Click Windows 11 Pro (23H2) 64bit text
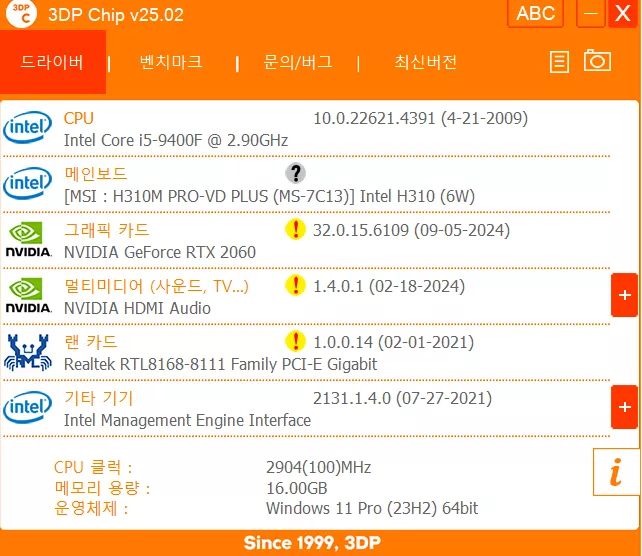Viewport: 642px width, 556px height. coord(372,509)
